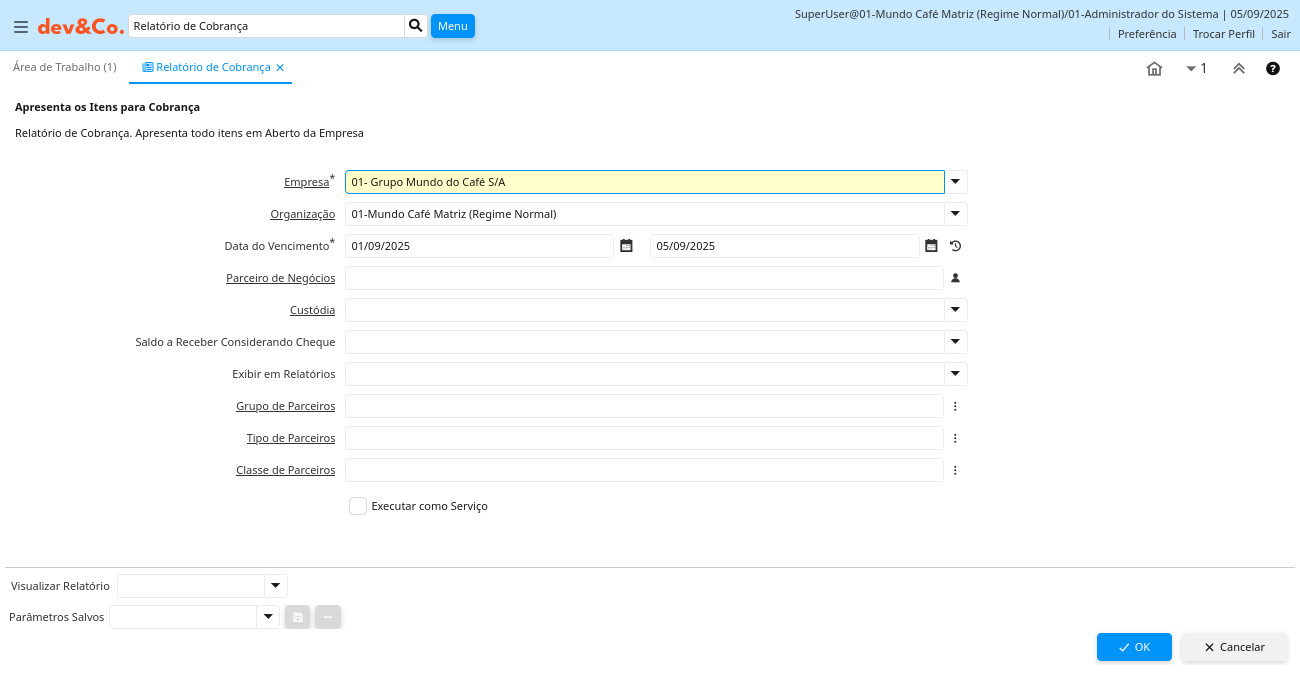Click the help question mark icon

click(1273, 69)
